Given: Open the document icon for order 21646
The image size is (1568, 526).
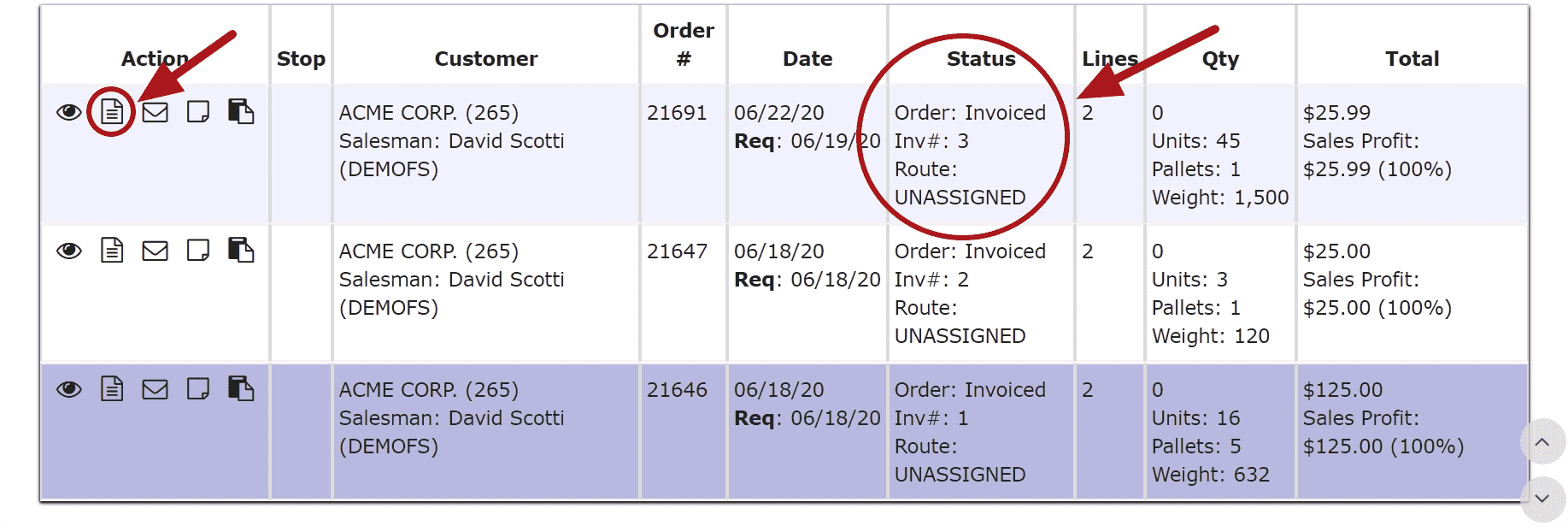Looking at the screenshot, I should (x=112, y=388).
